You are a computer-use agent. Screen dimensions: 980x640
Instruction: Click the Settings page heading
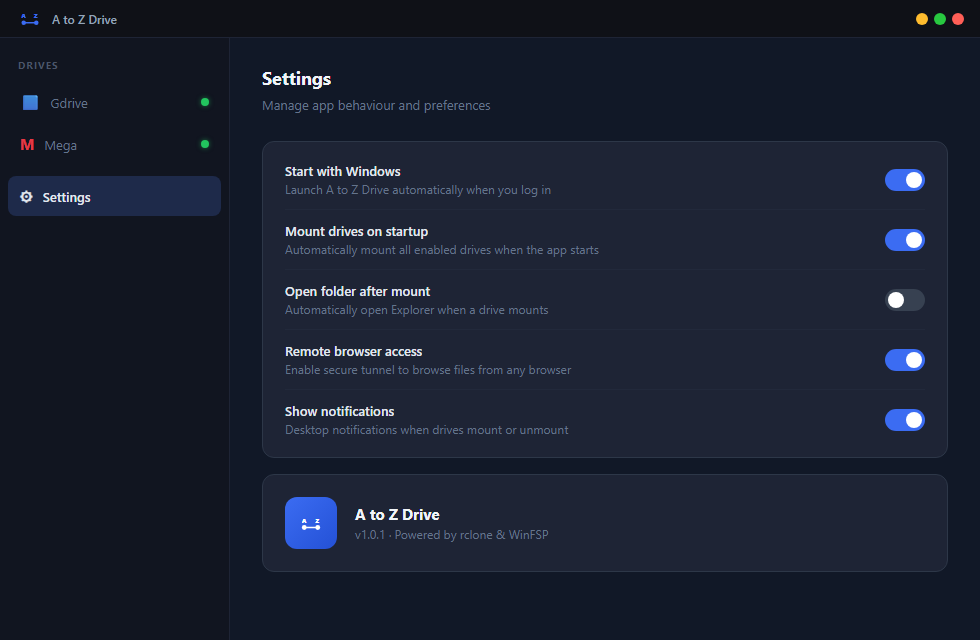296,79
